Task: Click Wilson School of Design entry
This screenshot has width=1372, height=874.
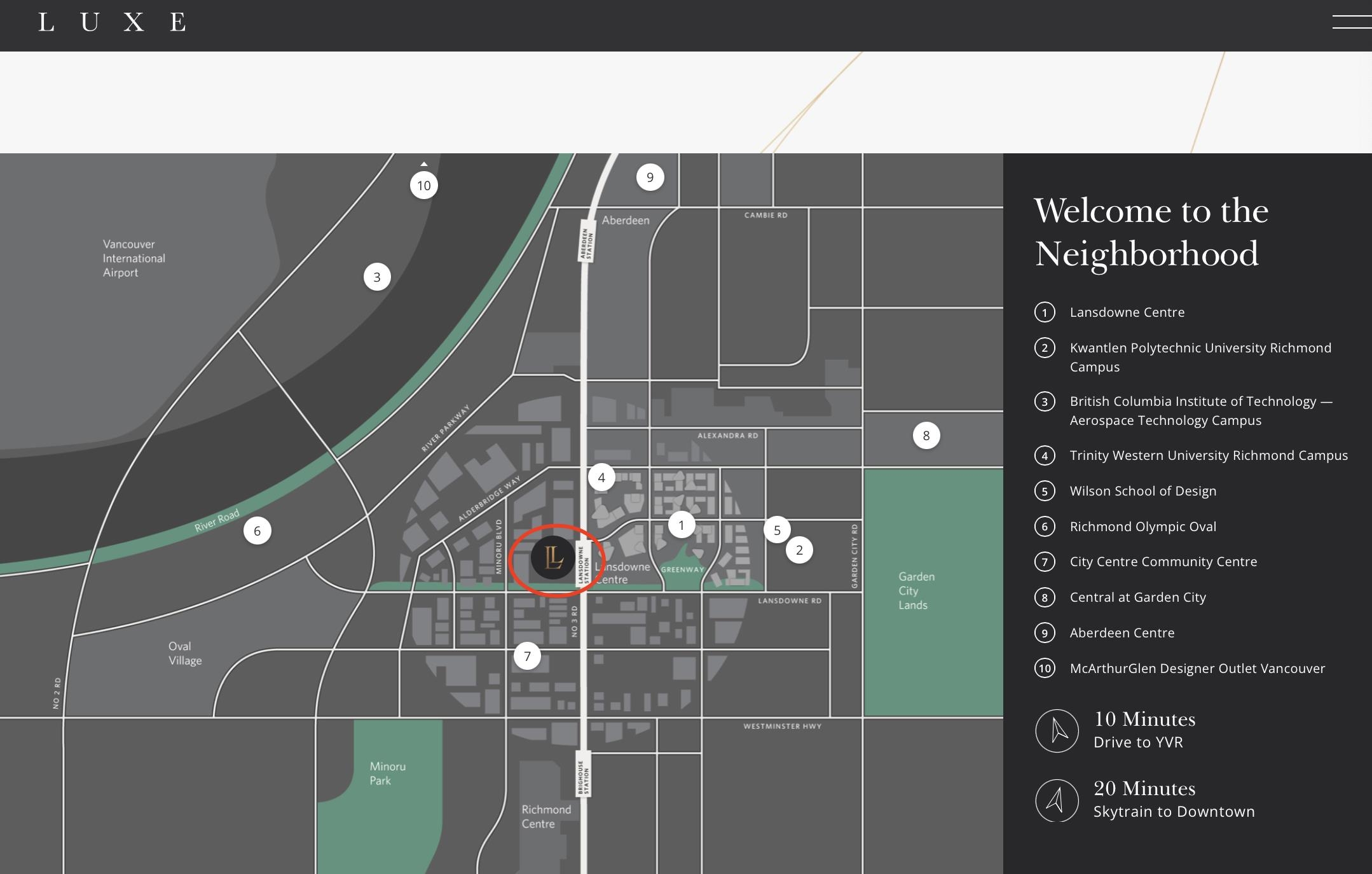Action: (x=1143, y=491)
